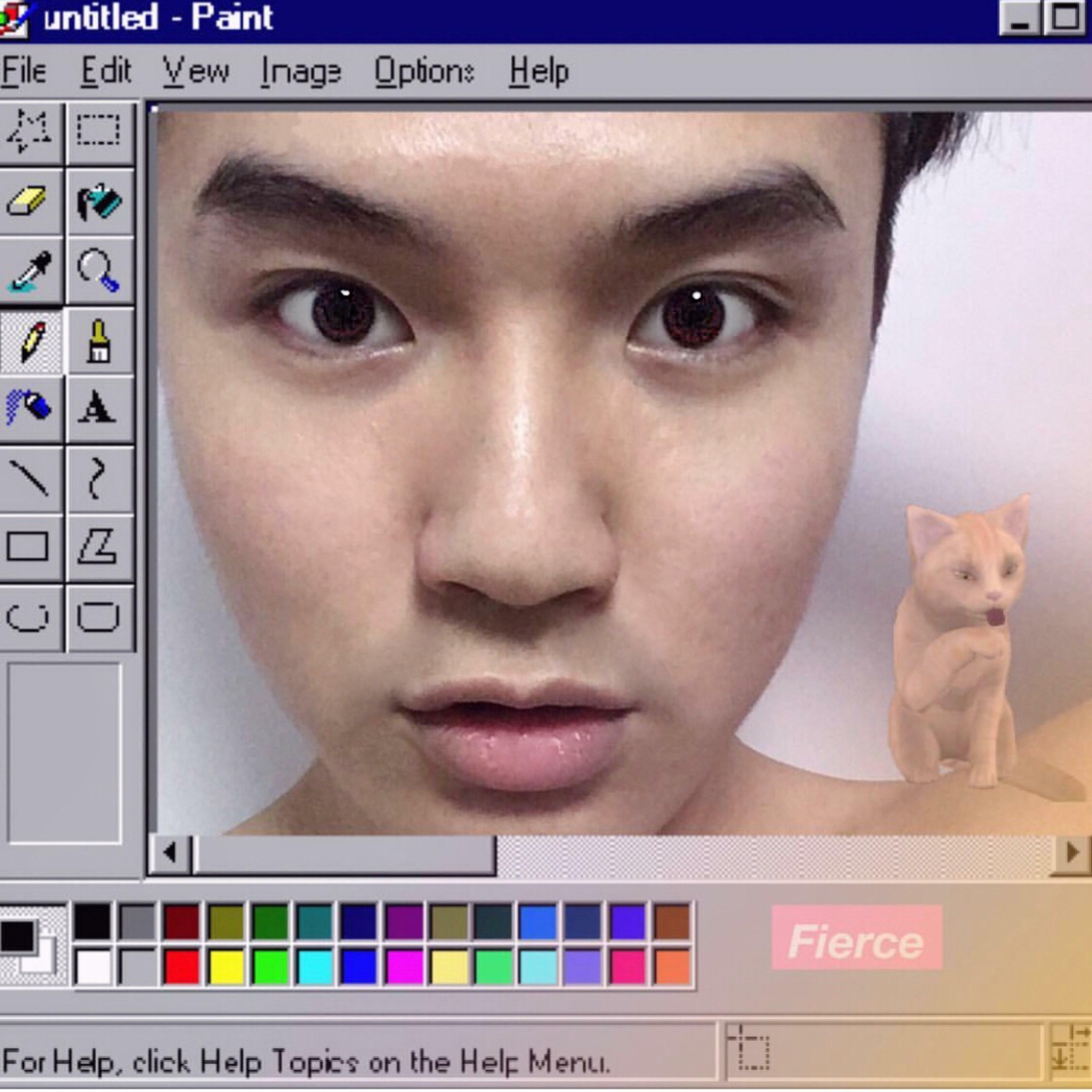The width and height of the screenshot is (1092, 1092).
Task: Open the File menu
Action: click(24, 72)
